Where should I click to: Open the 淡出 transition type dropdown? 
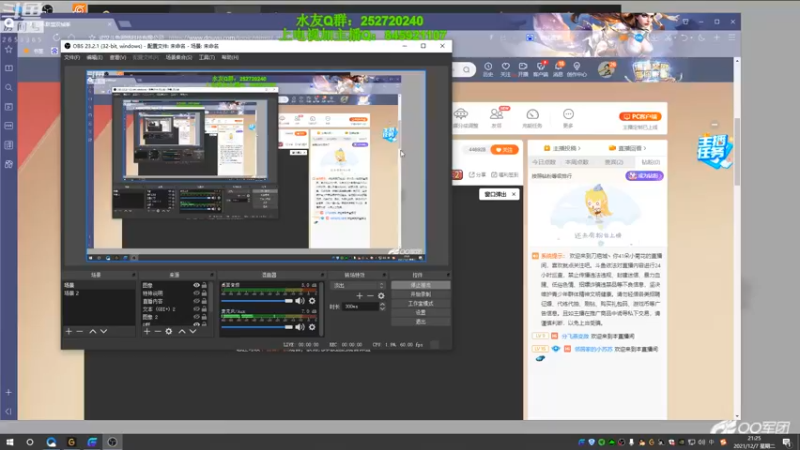coord(358,286)
